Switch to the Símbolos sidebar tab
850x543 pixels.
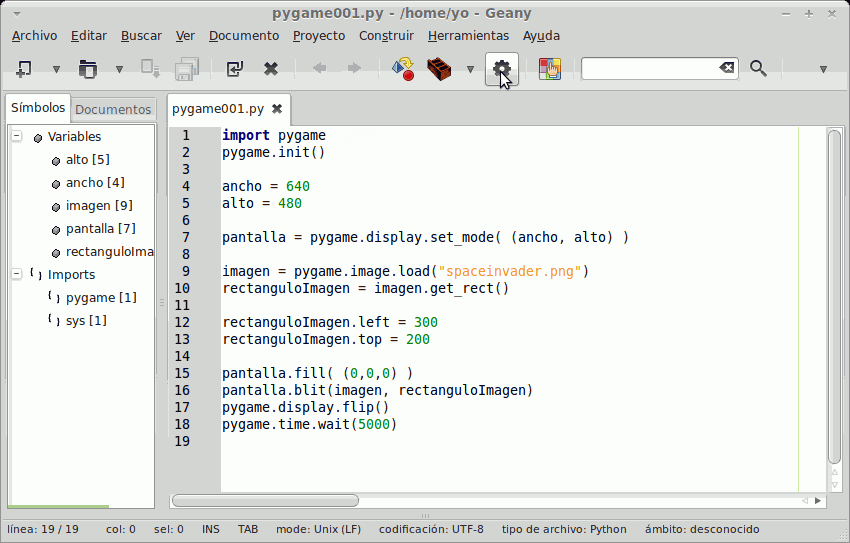(38, 107)
